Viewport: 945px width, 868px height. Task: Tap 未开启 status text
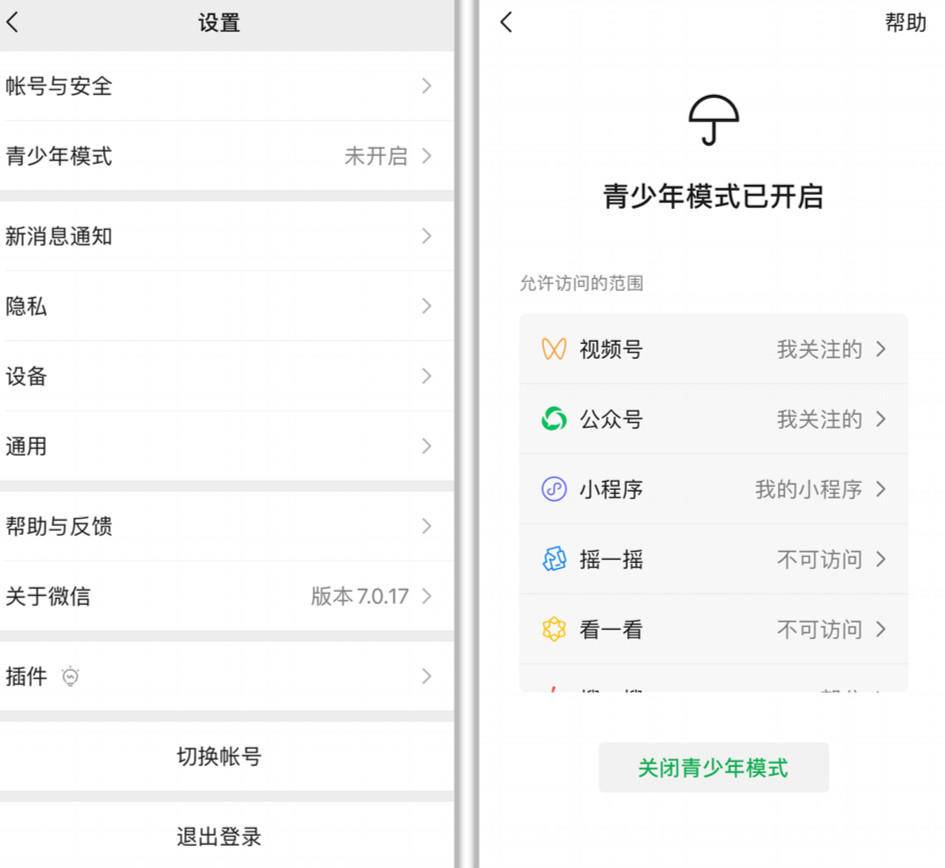click(376, 156)
